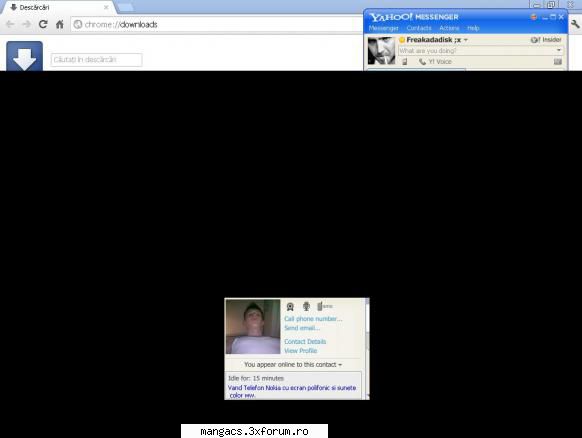The height and width of the screenshot is (438, 582).
Task: Go to Chrome's home page icon
Action: tap(59, 24)
